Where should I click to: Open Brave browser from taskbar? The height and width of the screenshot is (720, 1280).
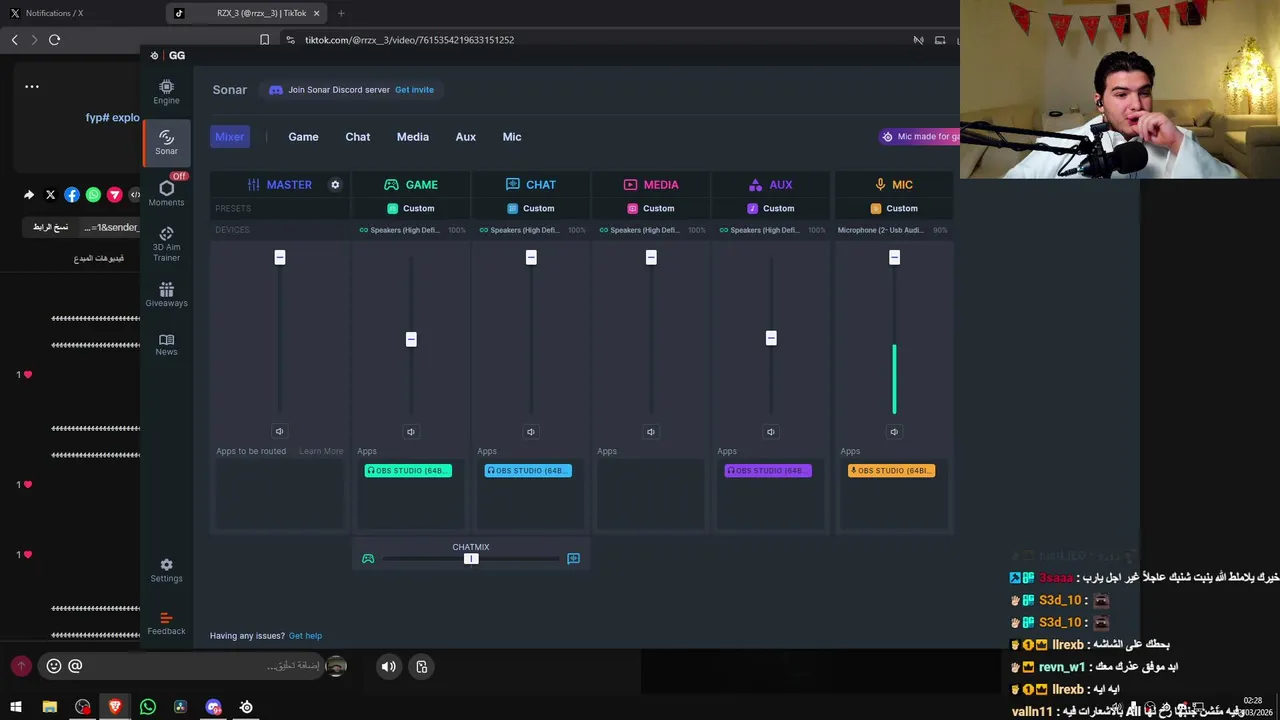coord(115,707)
